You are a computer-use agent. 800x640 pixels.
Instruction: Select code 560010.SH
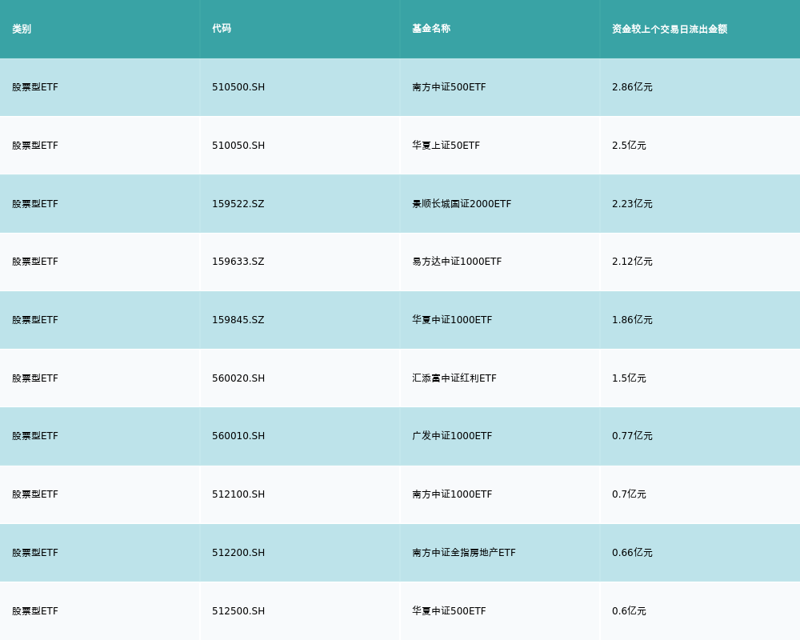pyautogui.click(x=238, y=436)
